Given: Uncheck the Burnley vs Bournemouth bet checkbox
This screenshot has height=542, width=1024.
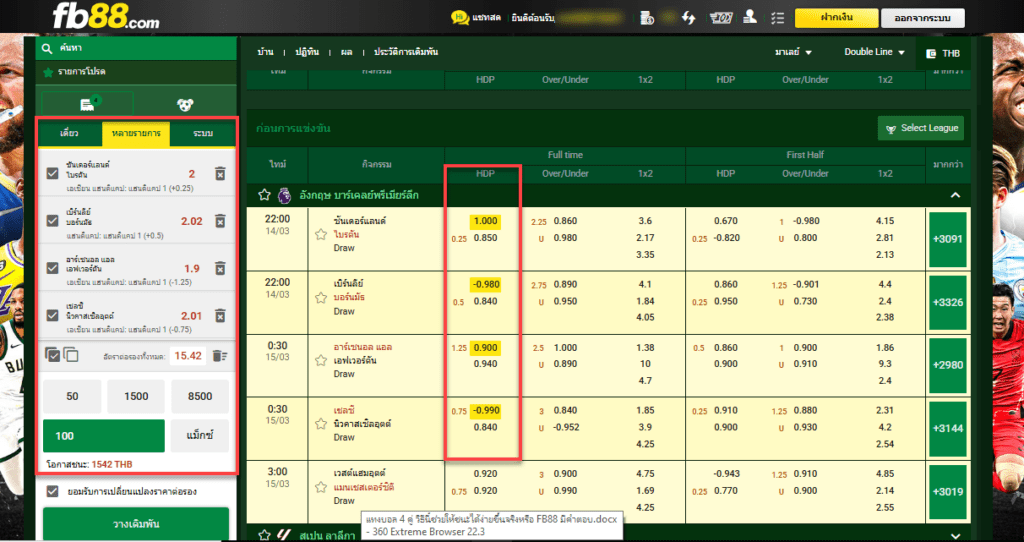Looking at the screenshot, I should 53,221.
